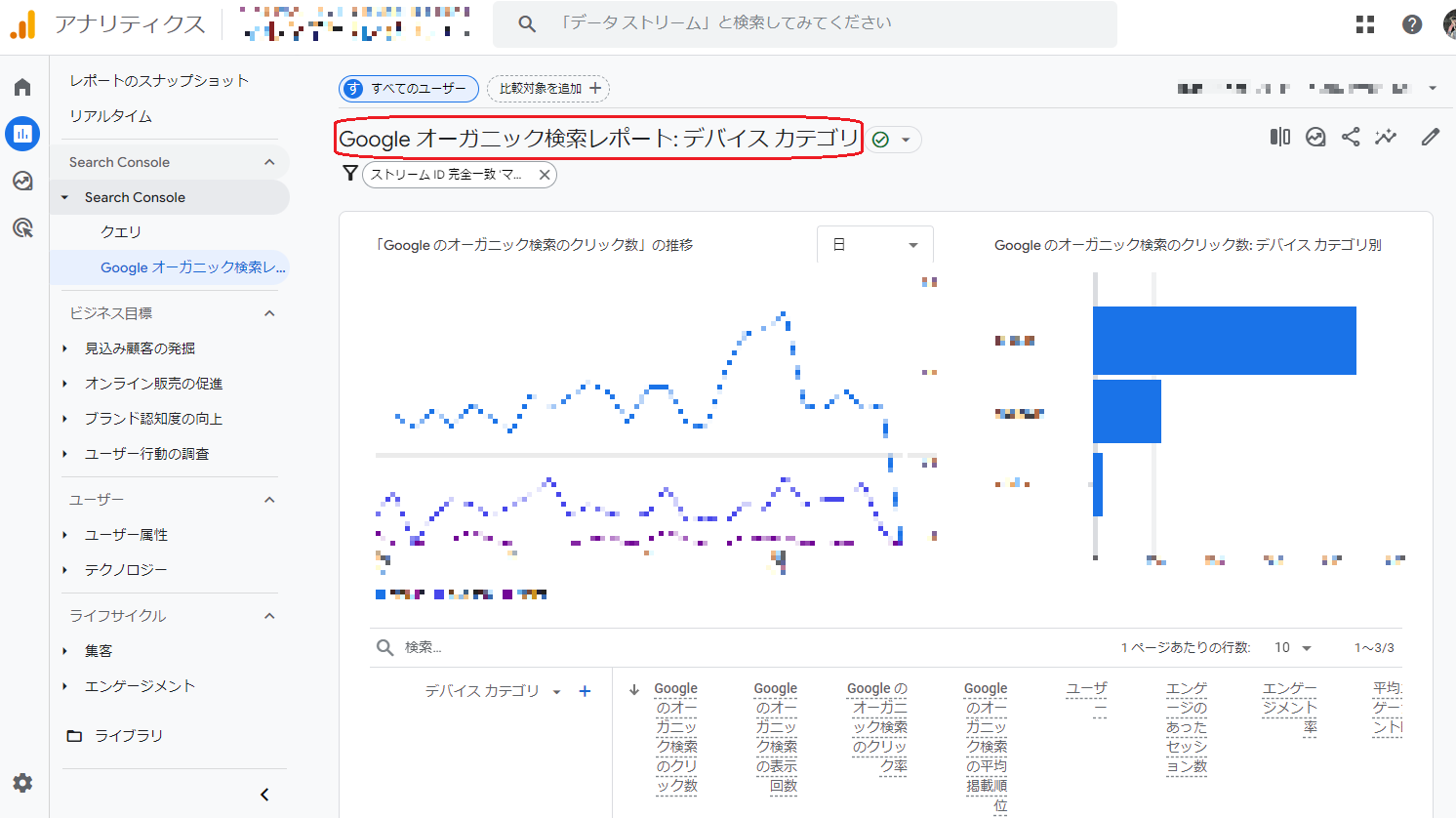Share the report via share icon
1456x818 pixels.
click(x=1351, y=137)
